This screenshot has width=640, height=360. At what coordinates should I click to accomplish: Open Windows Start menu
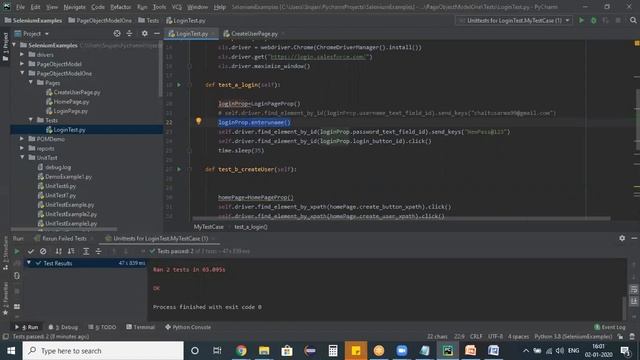(x=11, y=351)
